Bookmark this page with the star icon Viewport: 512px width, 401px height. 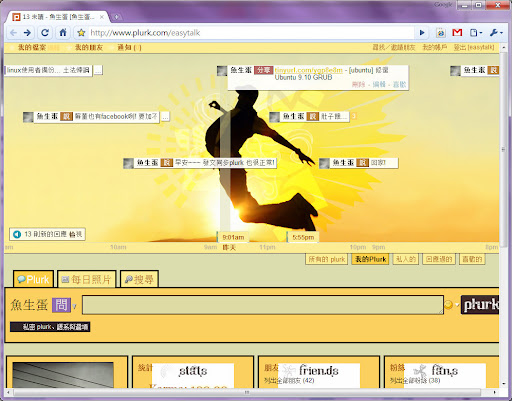coord(81,33)
